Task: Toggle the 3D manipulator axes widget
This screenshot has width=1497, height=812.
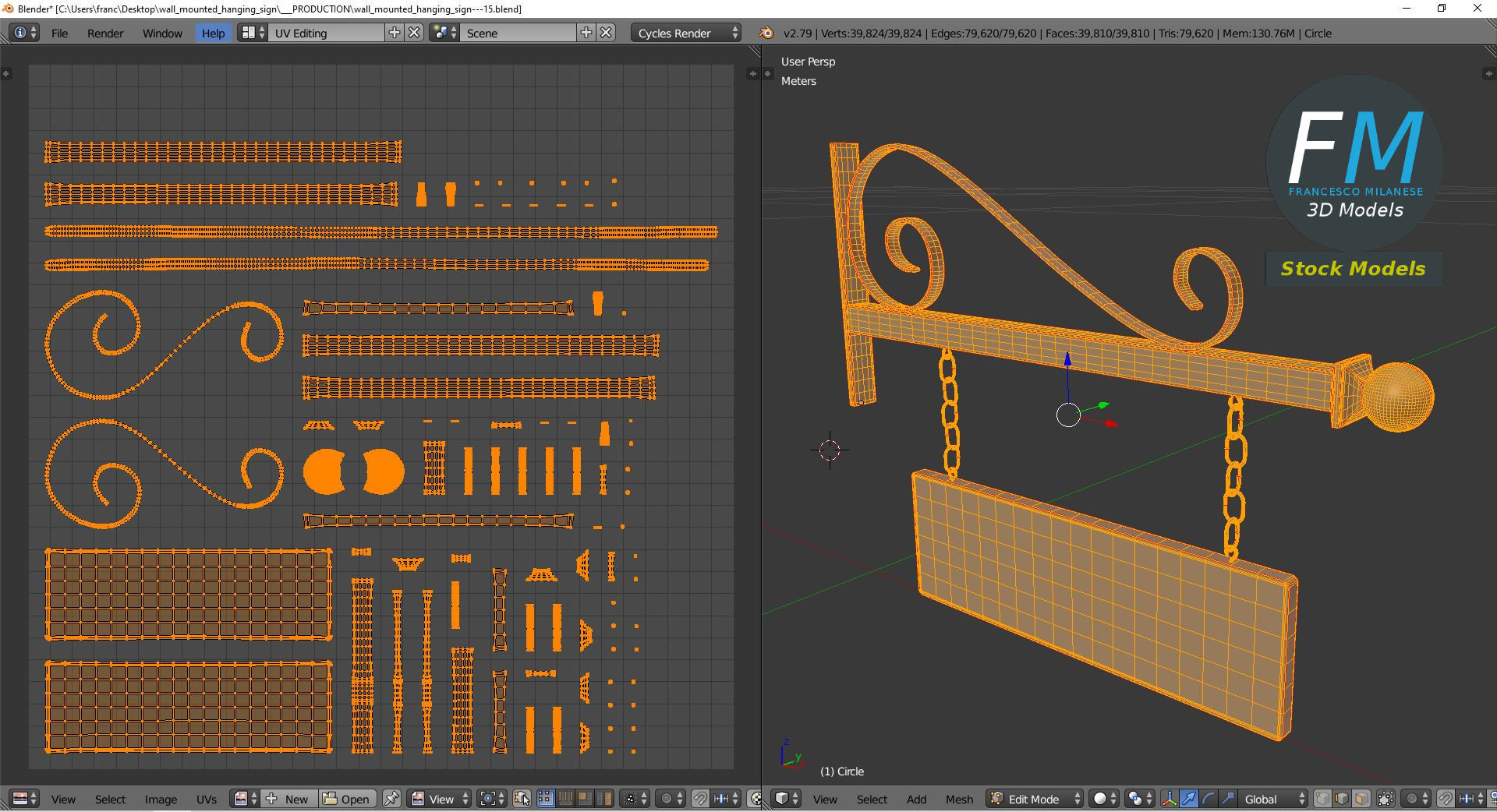Action: [1170, 799]
